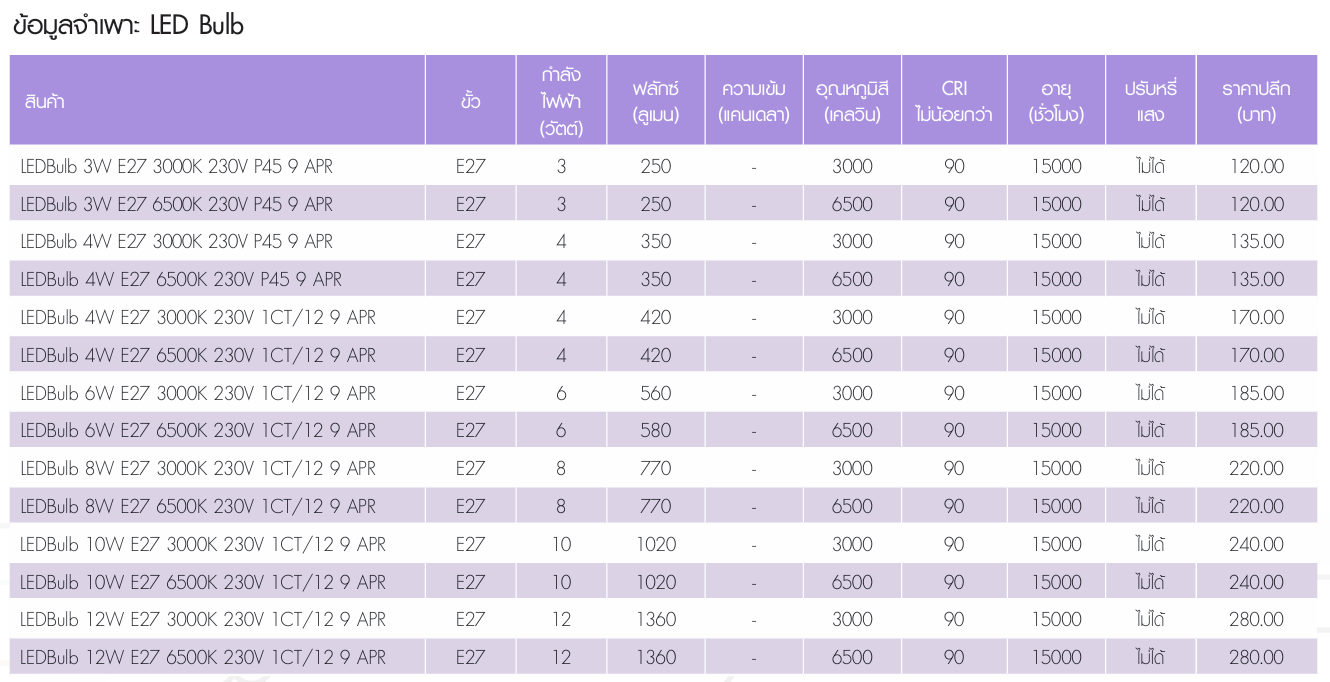
Task: Select LEDBulb 10W E27 3000K product name
Action: (x=203, y=545)
